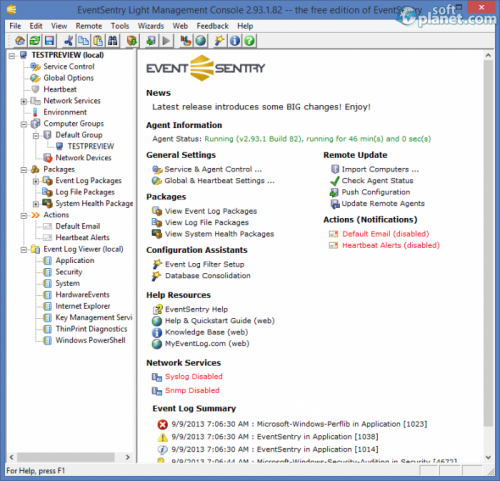Click the red error icon for Perflib event
The width and height of the screenshot is (500, 481).
(x=162, y=424)
